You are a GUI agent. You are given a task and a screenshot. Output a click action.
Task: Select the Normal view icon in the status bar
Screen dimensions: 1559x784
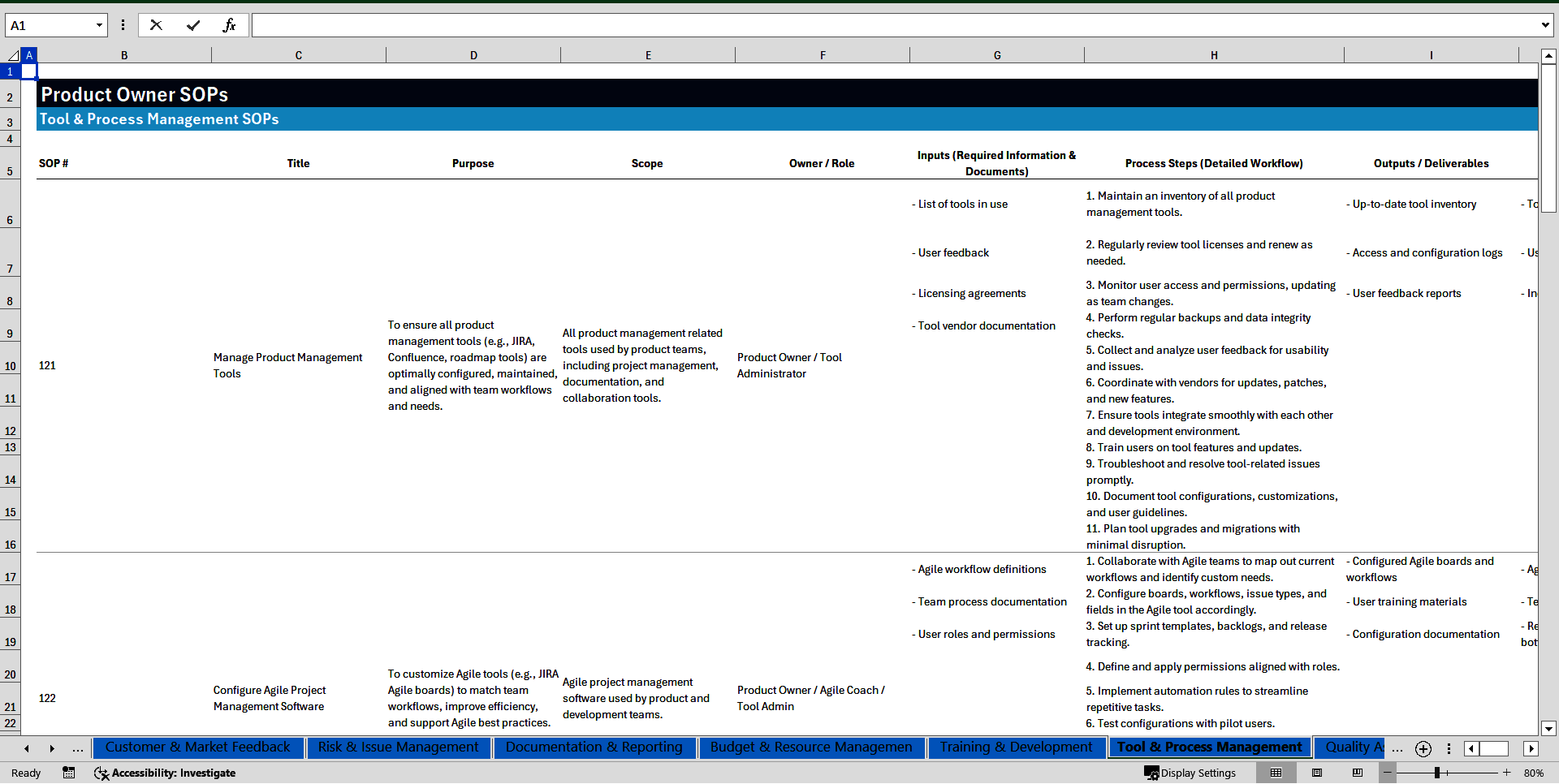point(1276,773)
